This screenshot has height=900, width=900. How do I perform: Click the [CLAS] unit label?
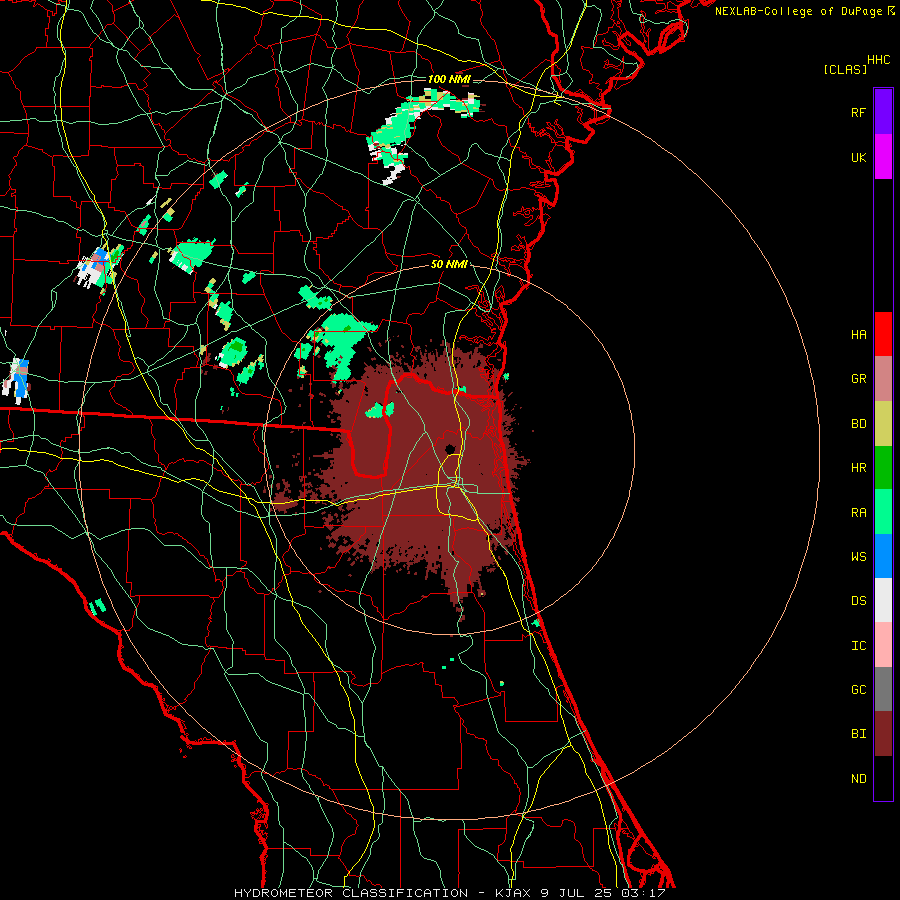coord(845,69)
